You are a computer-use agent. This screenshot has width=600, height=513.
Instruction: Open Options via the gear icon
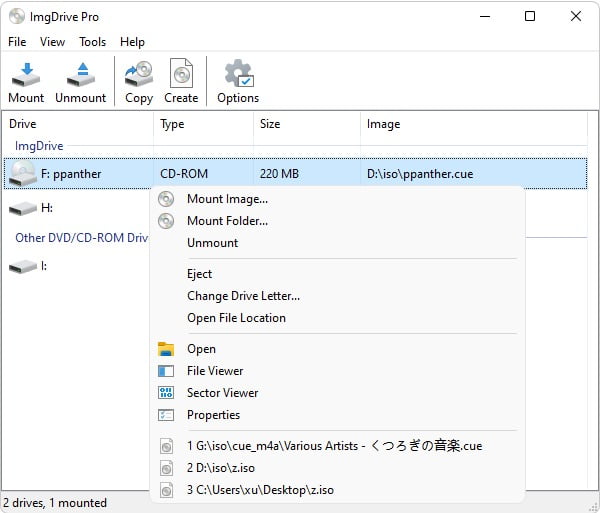click(x=239, y=73)
